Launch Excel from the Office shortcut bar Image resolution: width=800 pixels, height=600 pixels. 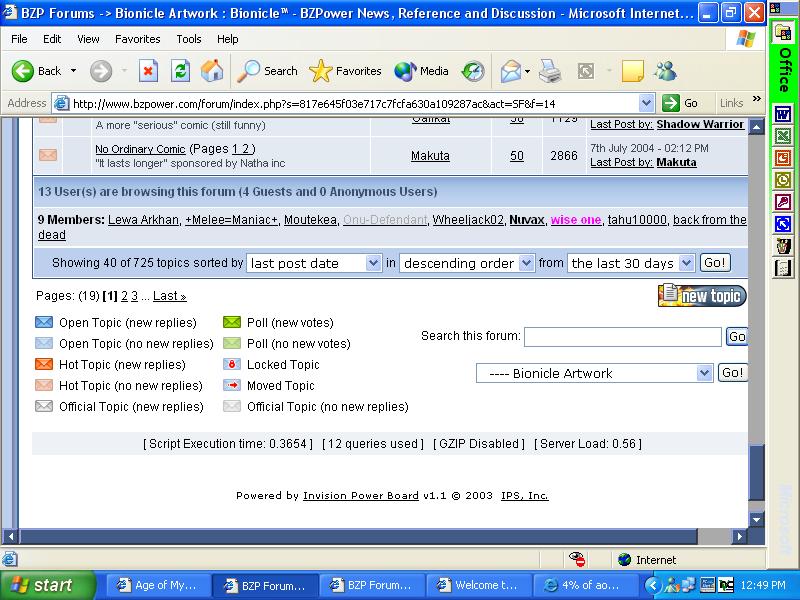coord(783,136)
